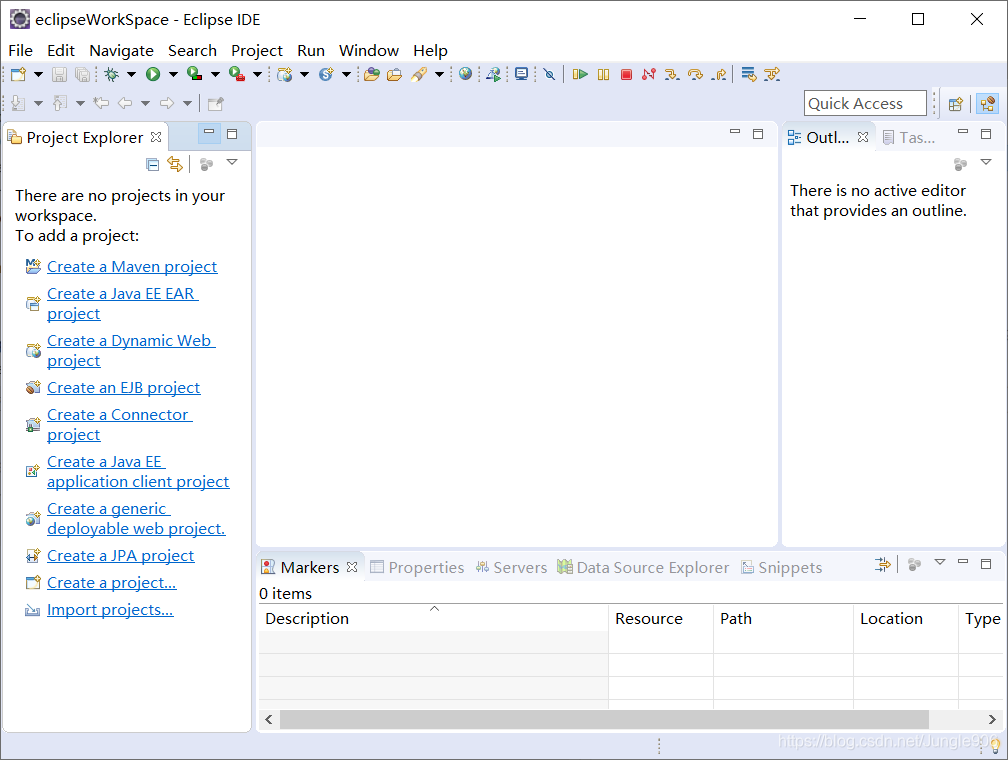Toggle Skip All Breakpoints icon
The height and width of the screenshot is (760, 1008).
tap(549, 75)
